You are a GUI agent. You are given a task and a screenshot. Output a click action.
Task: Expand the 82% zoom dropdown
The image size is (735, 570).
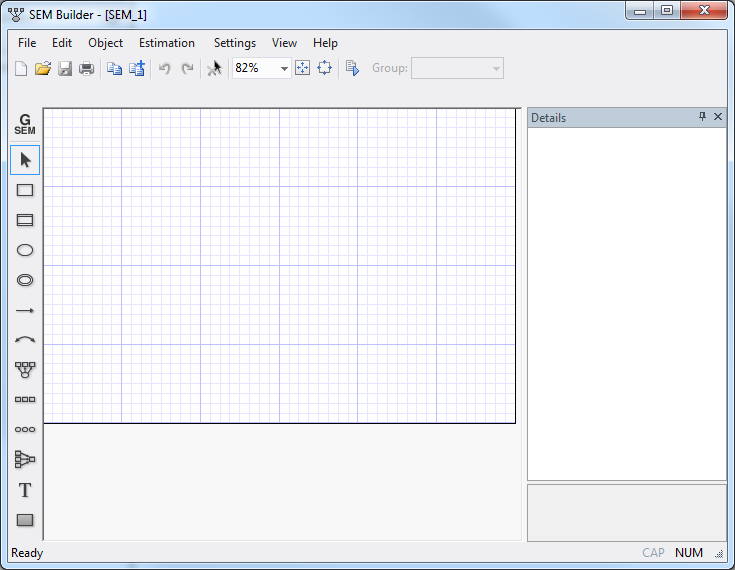284,68
